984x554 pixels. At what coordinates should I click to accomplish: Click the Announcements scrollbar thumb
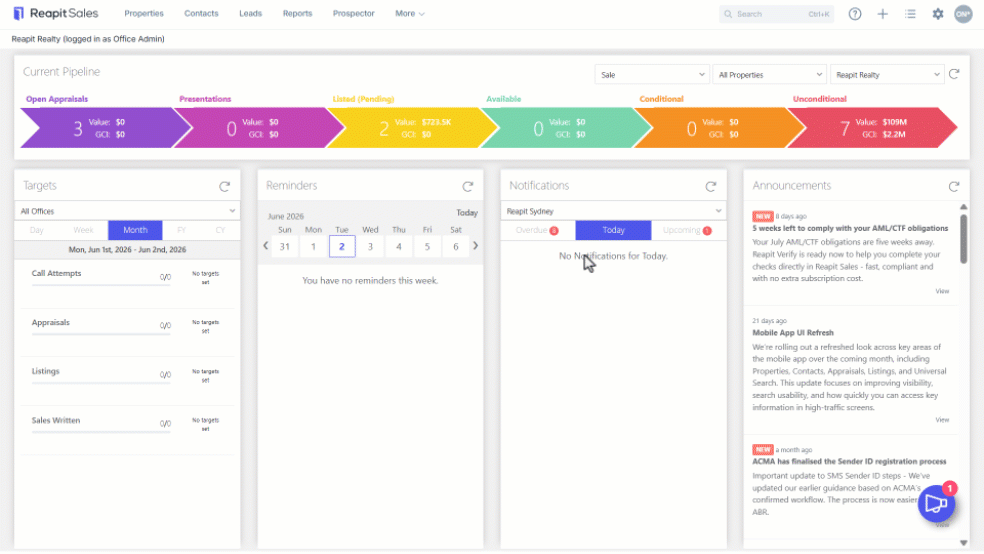[963, 238]
